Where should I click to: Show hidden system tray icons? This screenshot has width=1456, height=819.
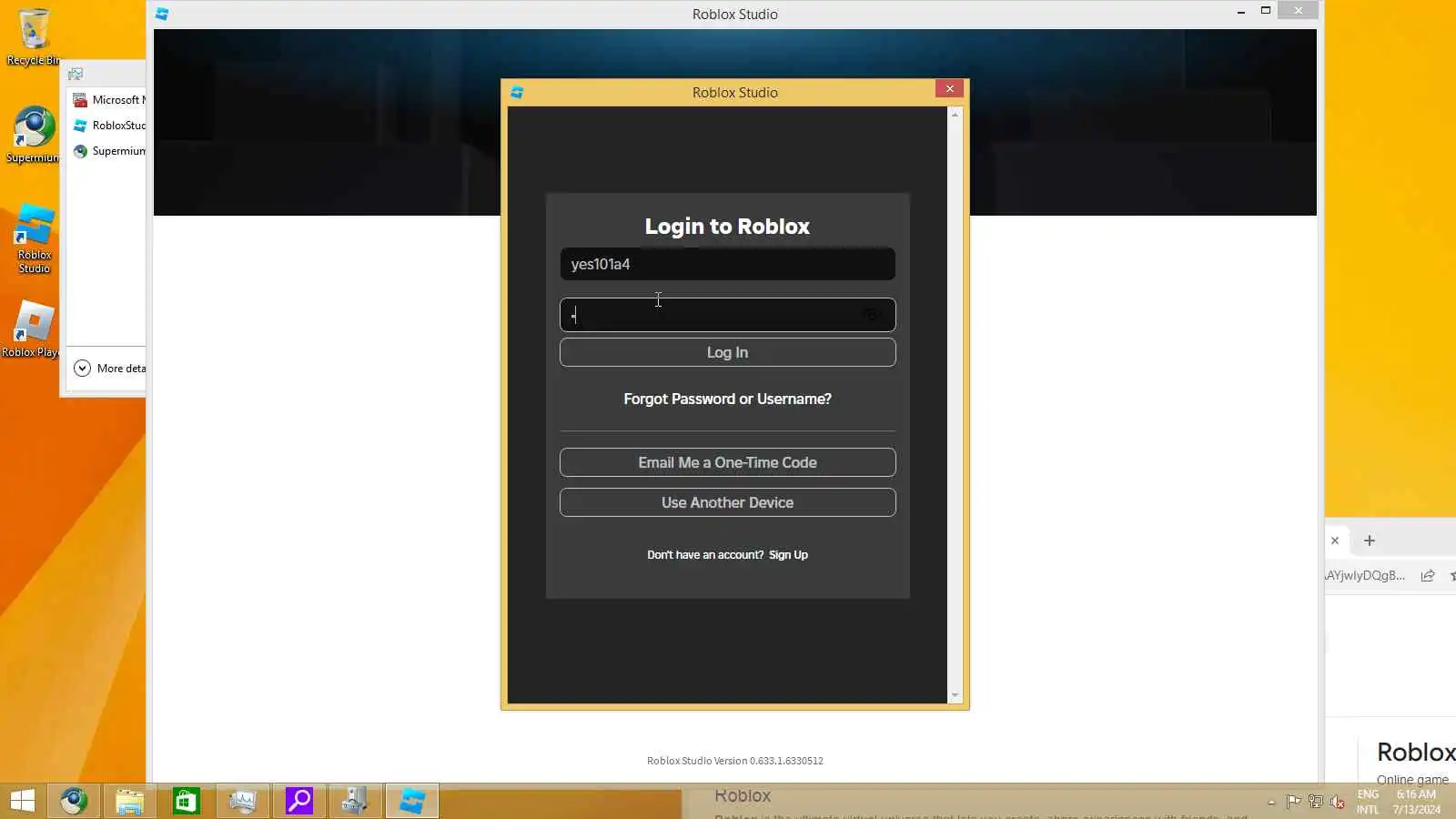(1271, 802)
